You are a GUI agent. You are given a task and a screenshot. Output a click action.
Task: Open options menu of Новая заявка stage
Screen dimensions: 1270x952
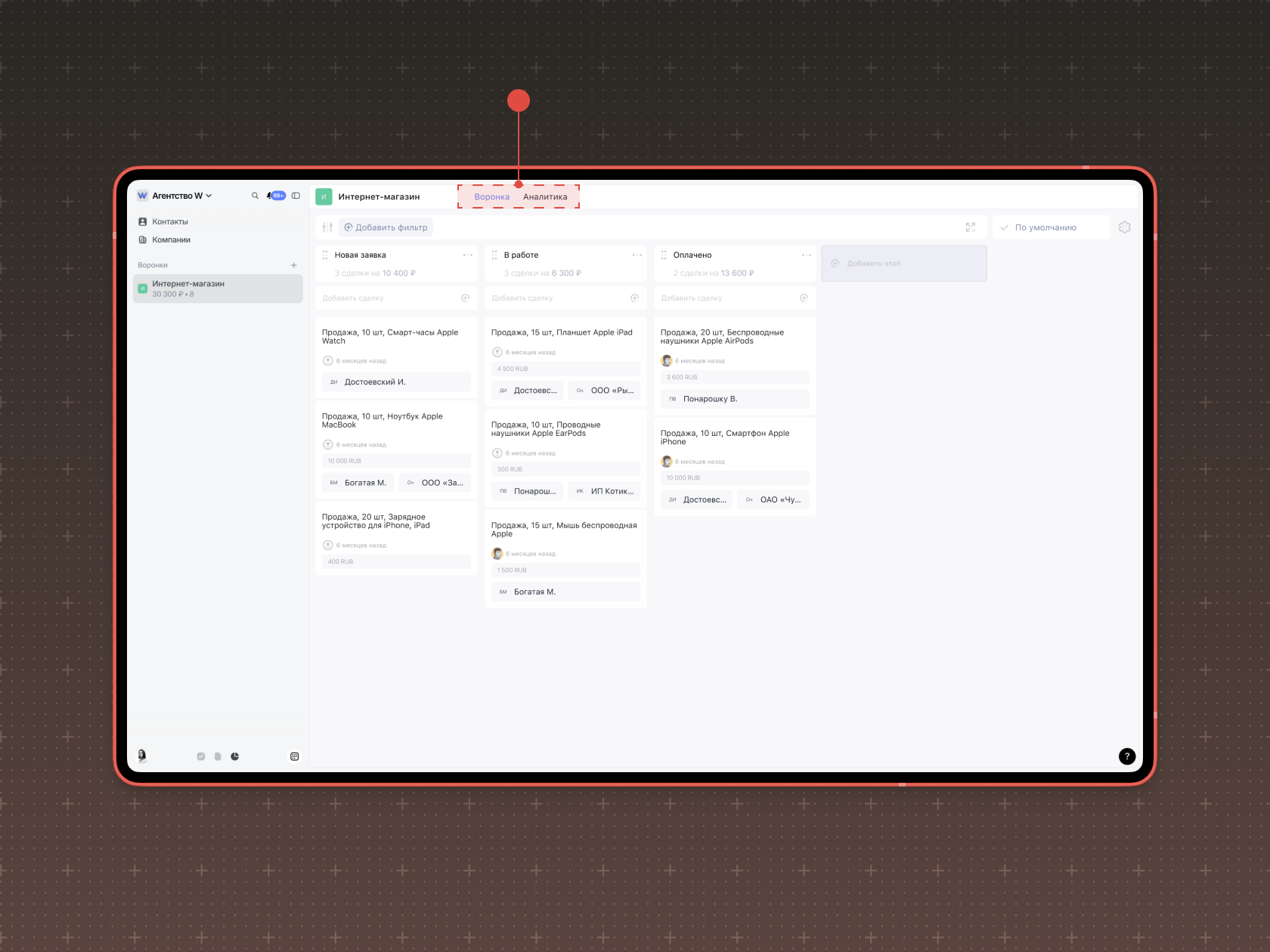click(x=468, y=255)
